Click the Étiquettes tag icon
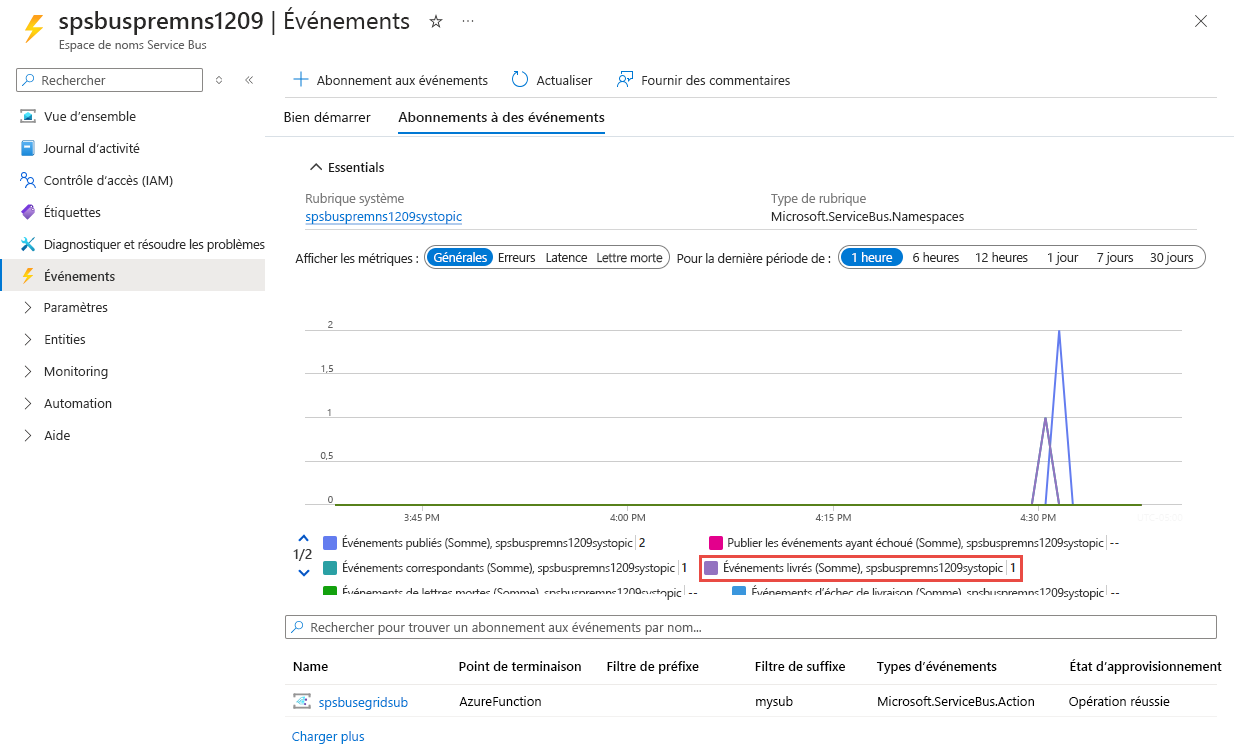Image resolution: width=1234 pixels, height=752 pixels. click(x=27, y=212)
